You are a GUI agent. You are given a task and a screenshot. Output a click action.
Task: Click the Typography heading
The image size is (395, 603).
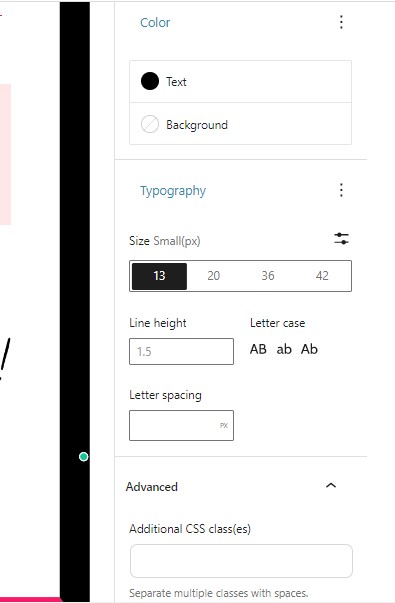(173, 191)
